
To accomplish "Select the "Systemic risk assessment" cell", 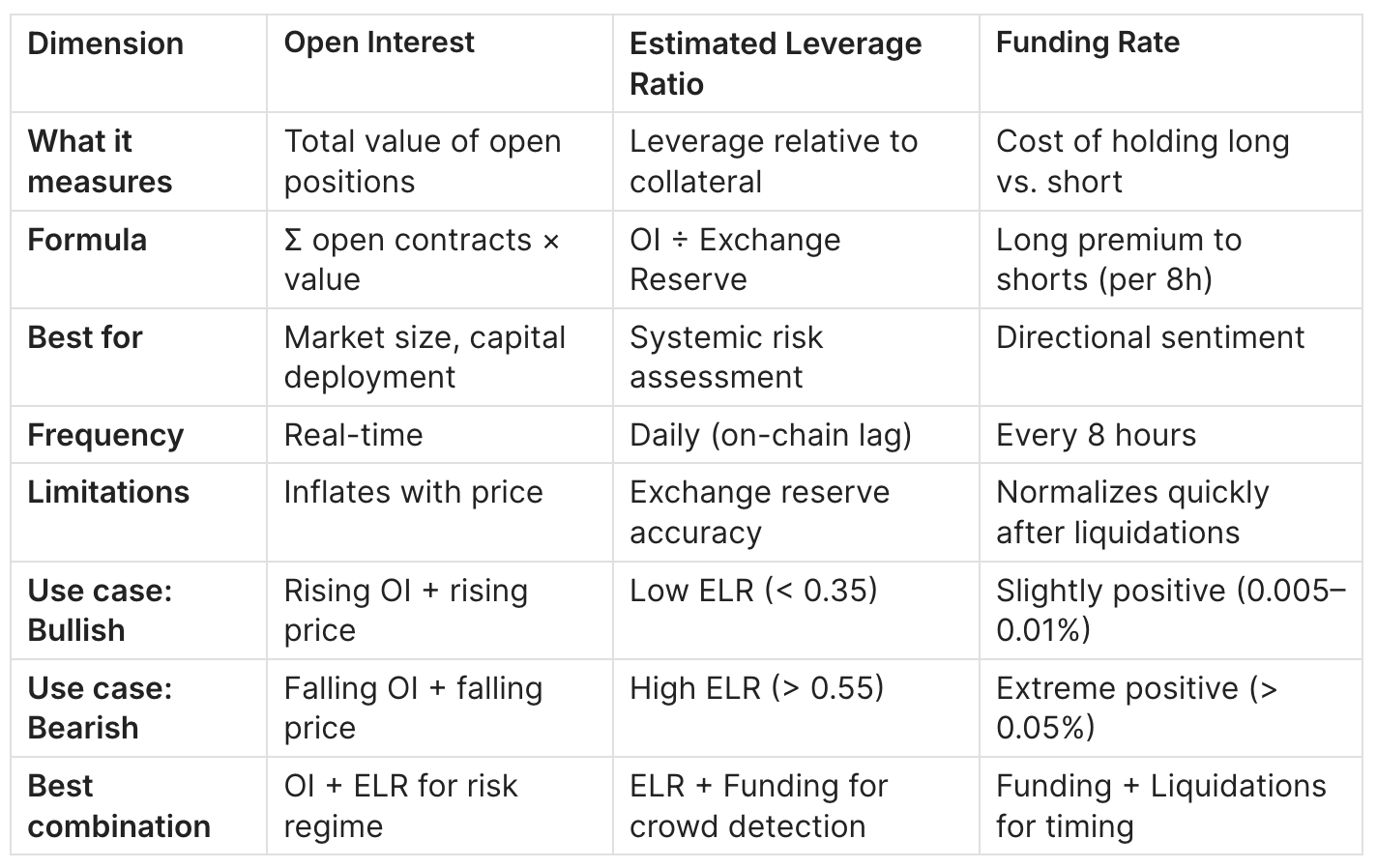I will coord(726,357).
